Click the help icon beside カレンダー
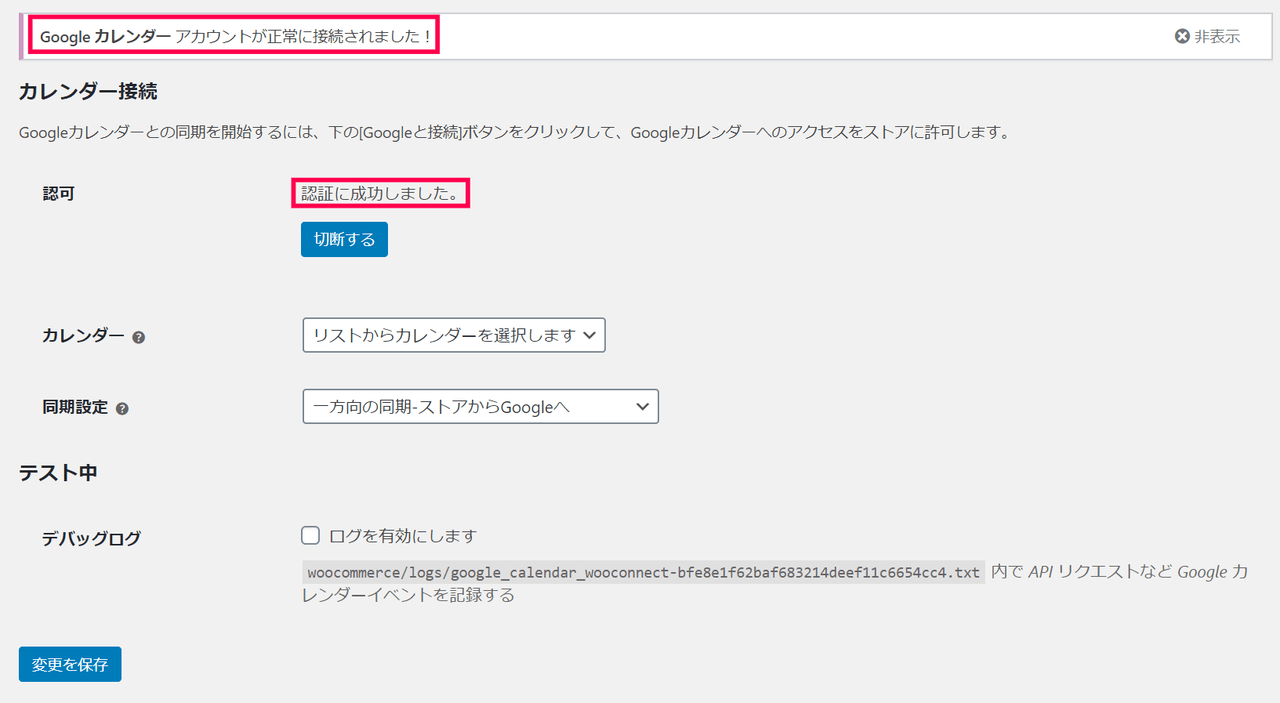This screenshot has width=1280, height=703. [x=139, y=337]
